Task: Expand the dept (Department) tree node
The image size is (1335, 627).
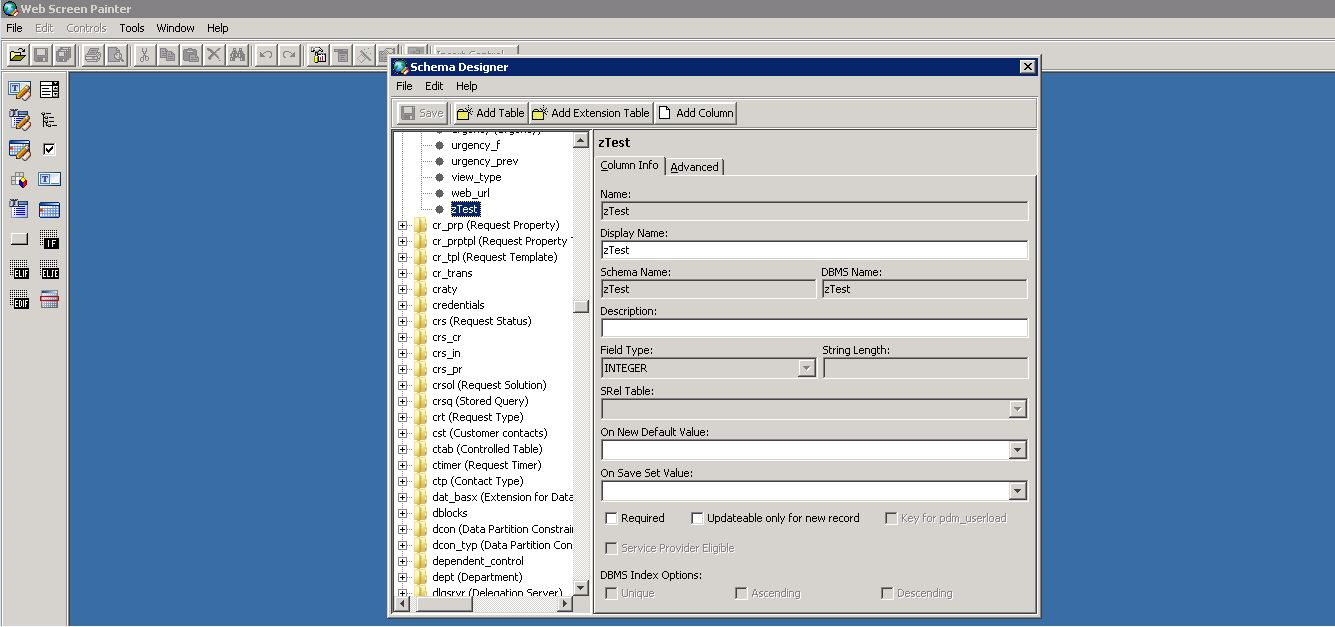Action: (x=403, y=577)
